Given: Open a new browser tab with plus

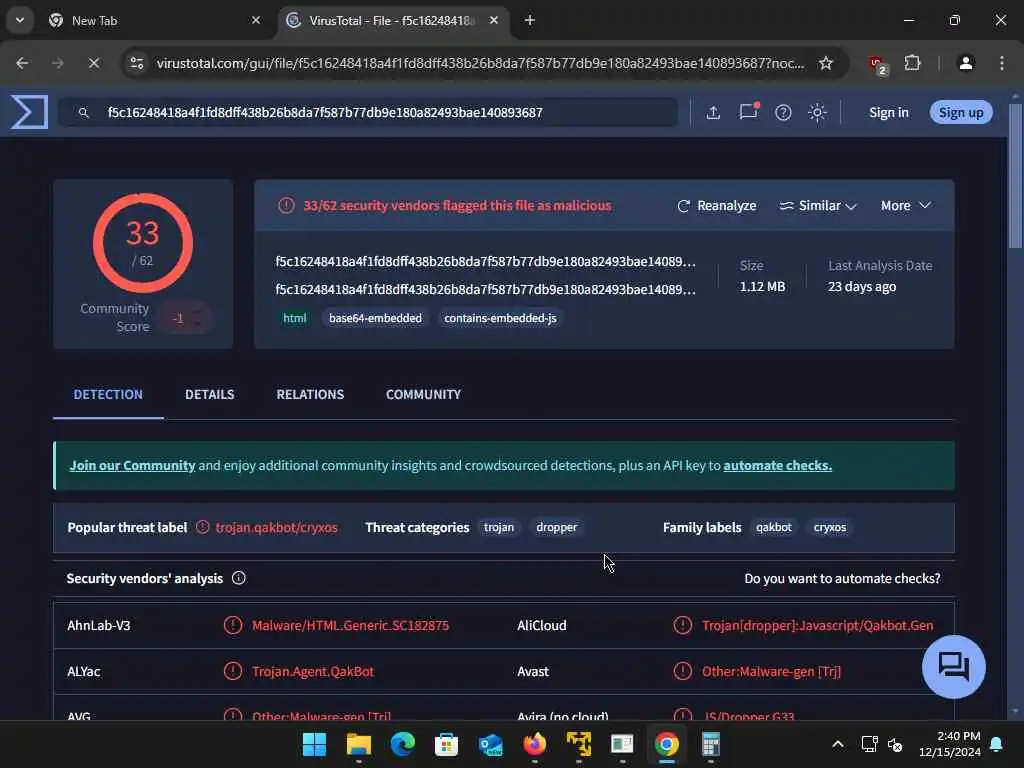Looking at the screenshot, I should (x=530, y=20).
